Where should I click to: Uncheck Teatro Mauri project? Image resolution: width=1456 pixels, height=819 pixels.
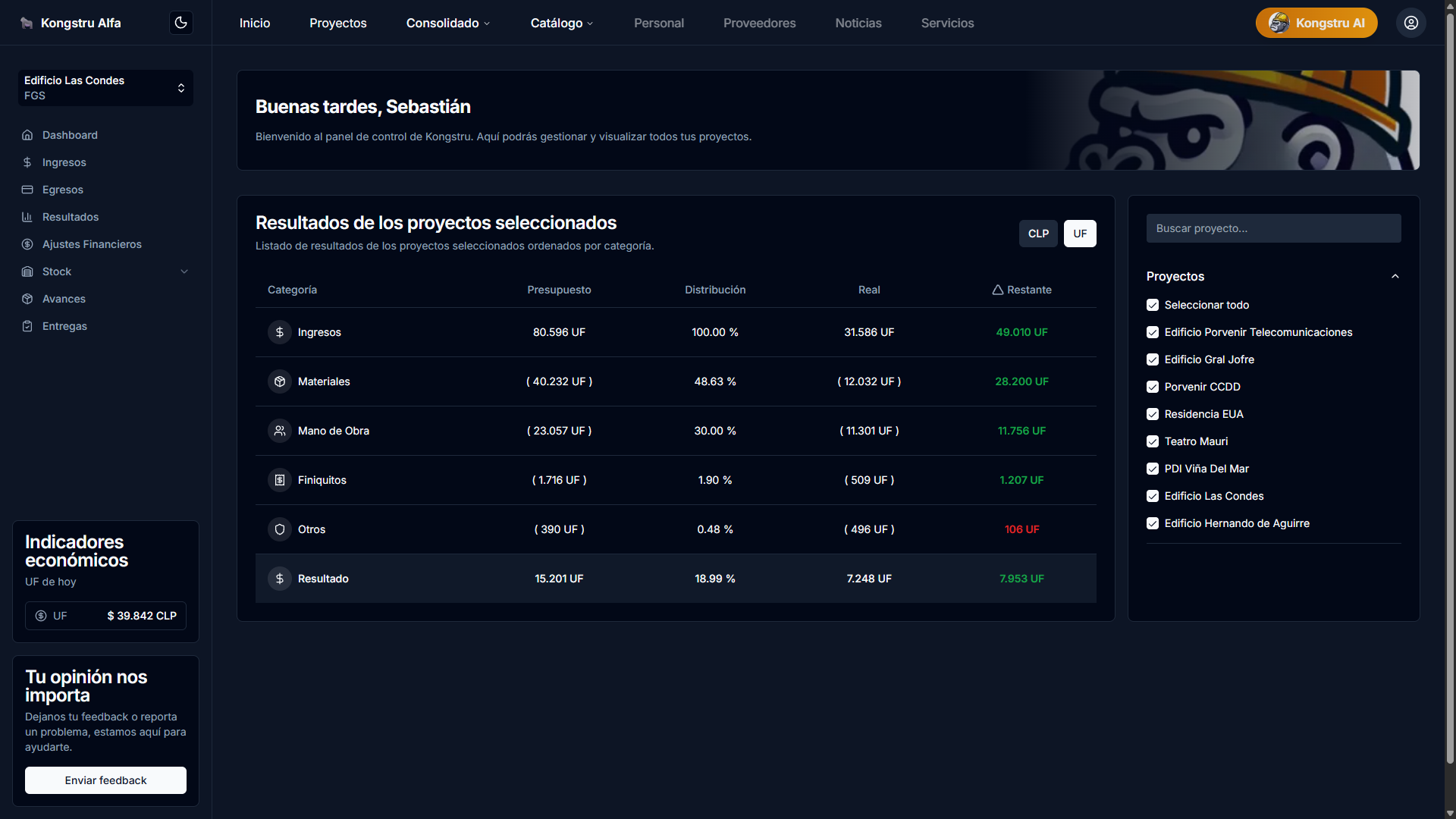(x=1153, y=441)
